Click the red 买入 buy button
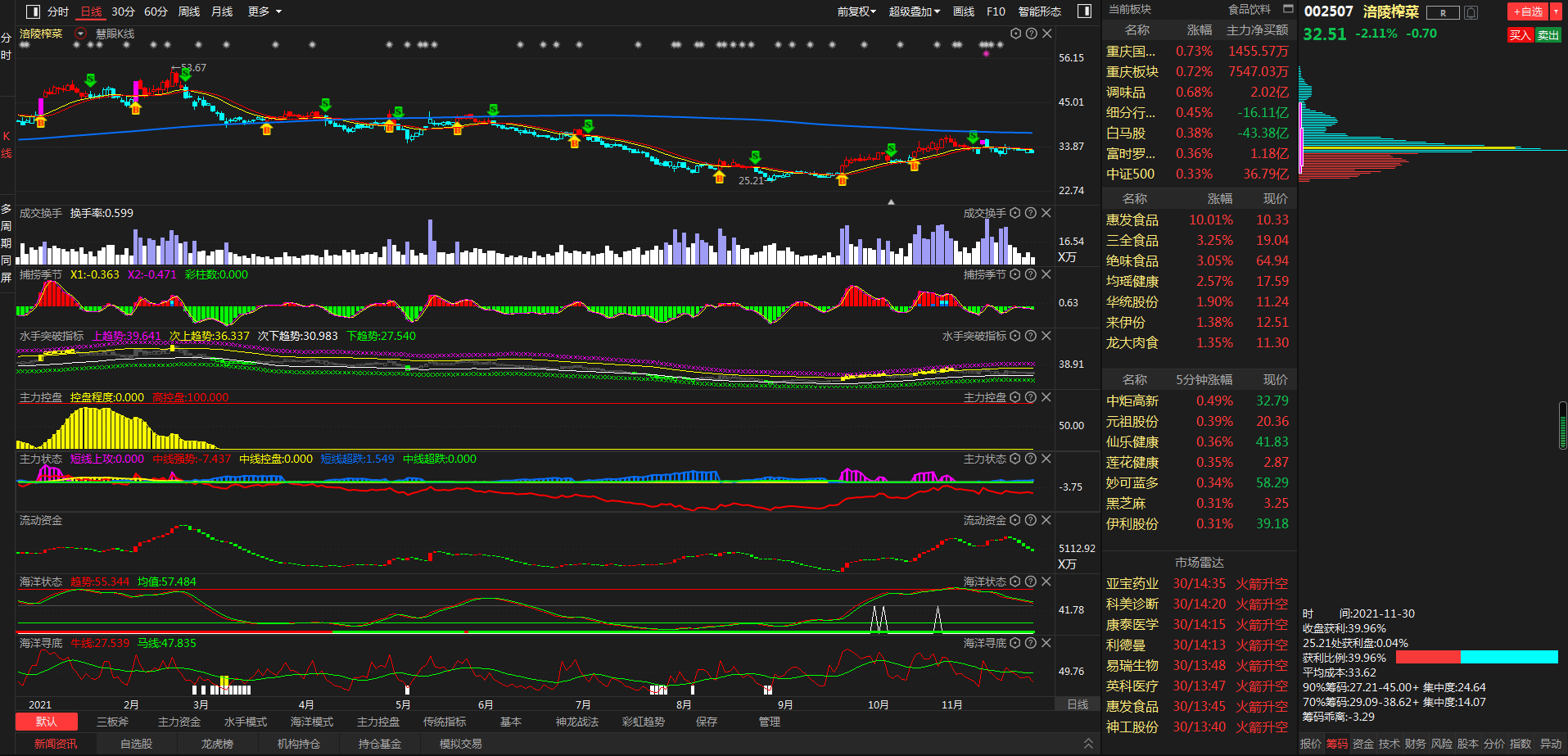The width and height of the screenshot is (1568, 756). (x=1520, y=35)
